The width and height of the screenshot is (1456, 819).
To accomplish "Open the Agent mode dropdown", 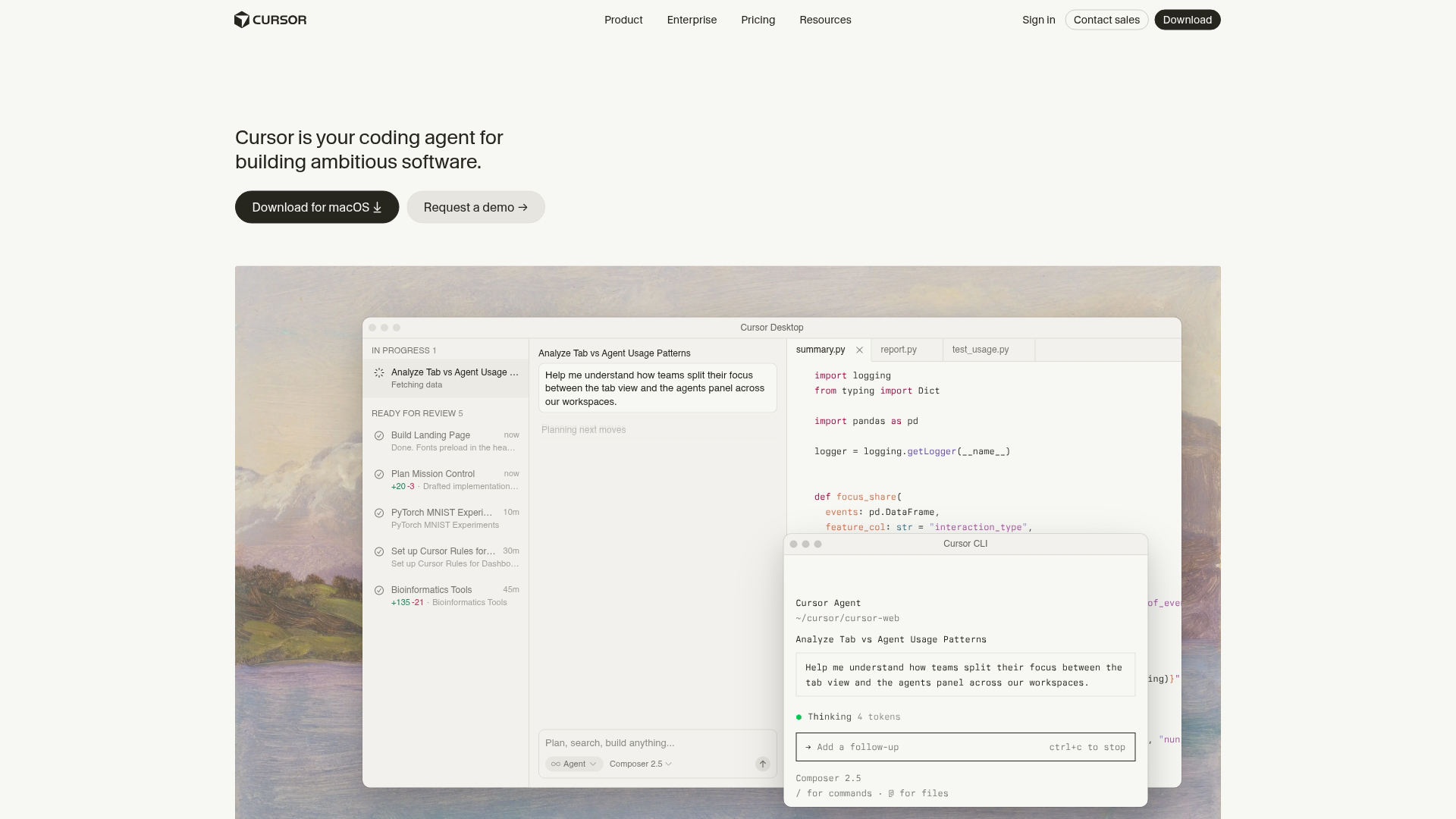I will [574, 764].
